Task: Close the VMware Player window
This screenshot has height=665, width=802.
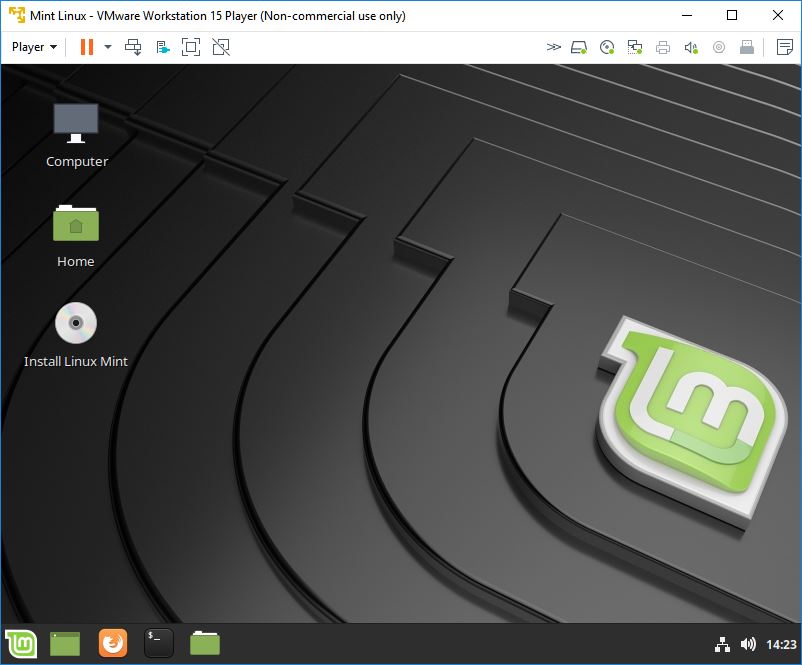Action: [778, 15]
